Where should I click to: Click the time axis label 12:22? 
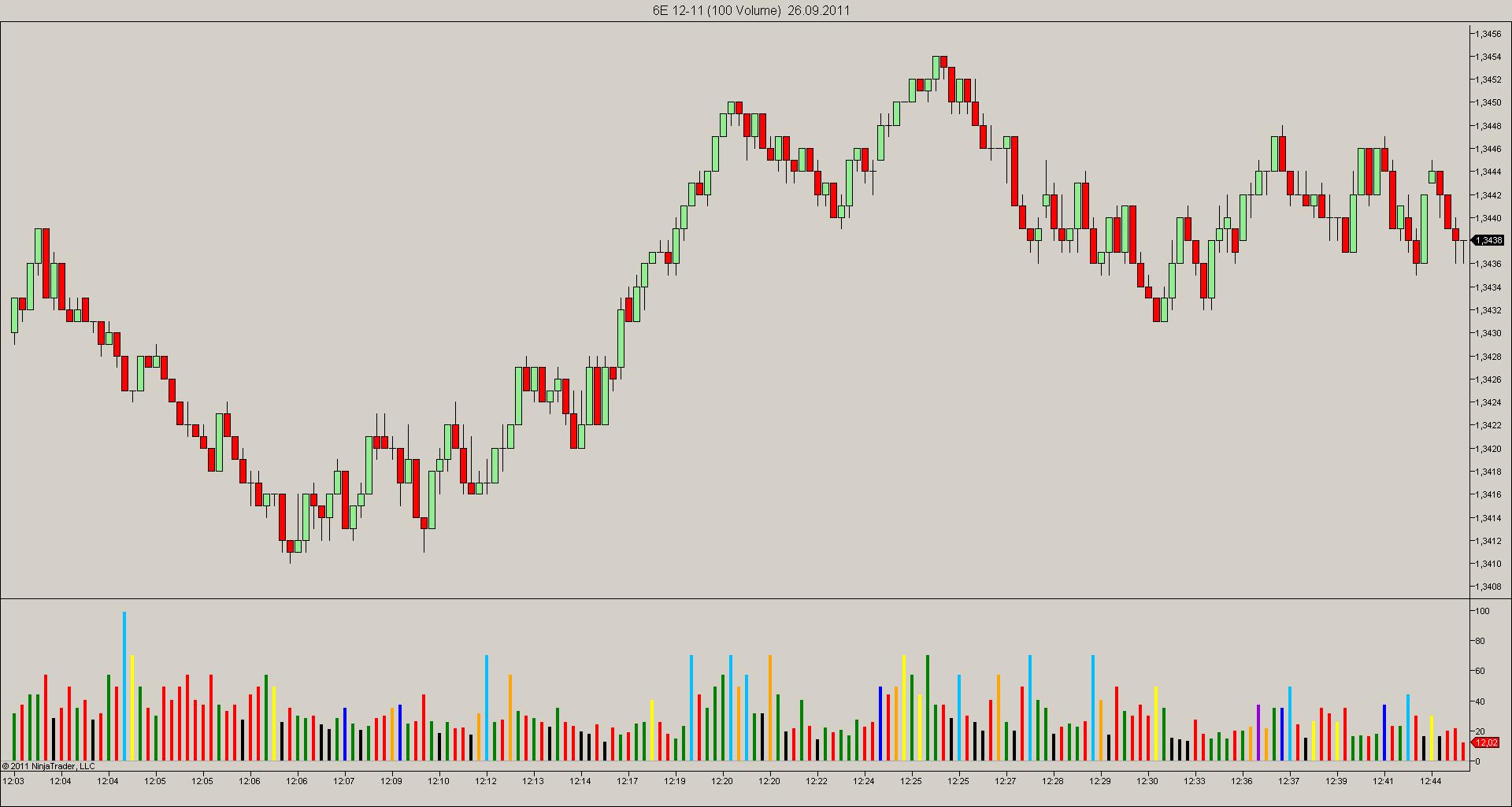pos(817,781)
